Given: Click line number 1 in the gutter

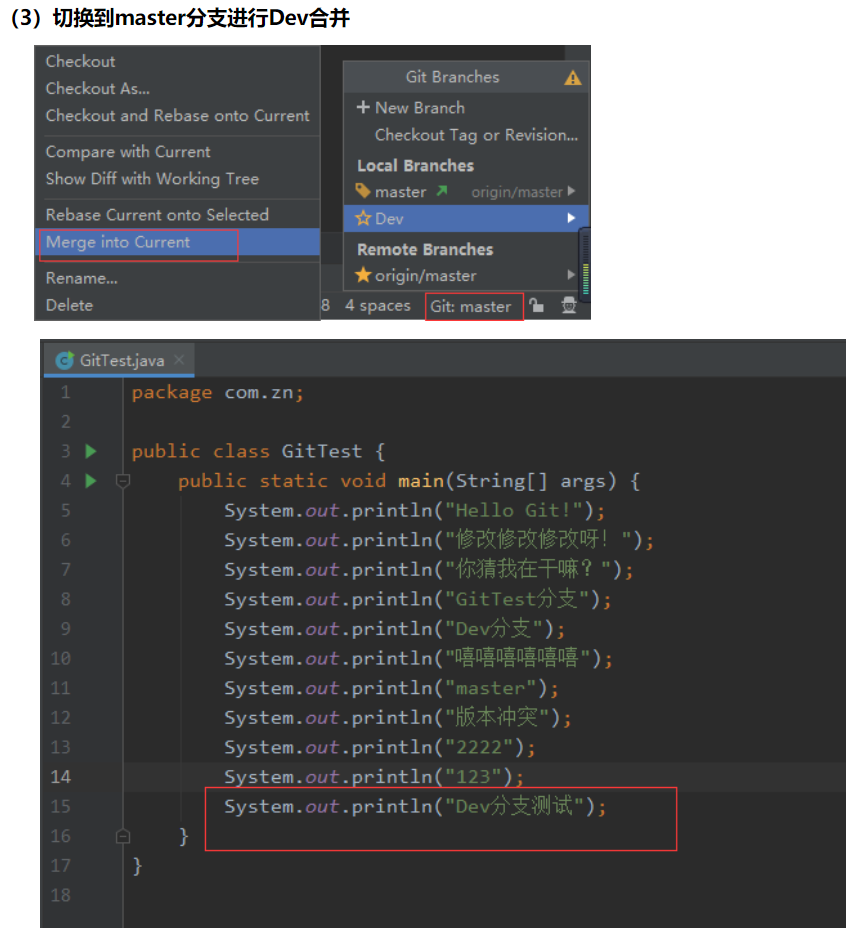Looking at the screenshot, I should click(x=65, y=392).
